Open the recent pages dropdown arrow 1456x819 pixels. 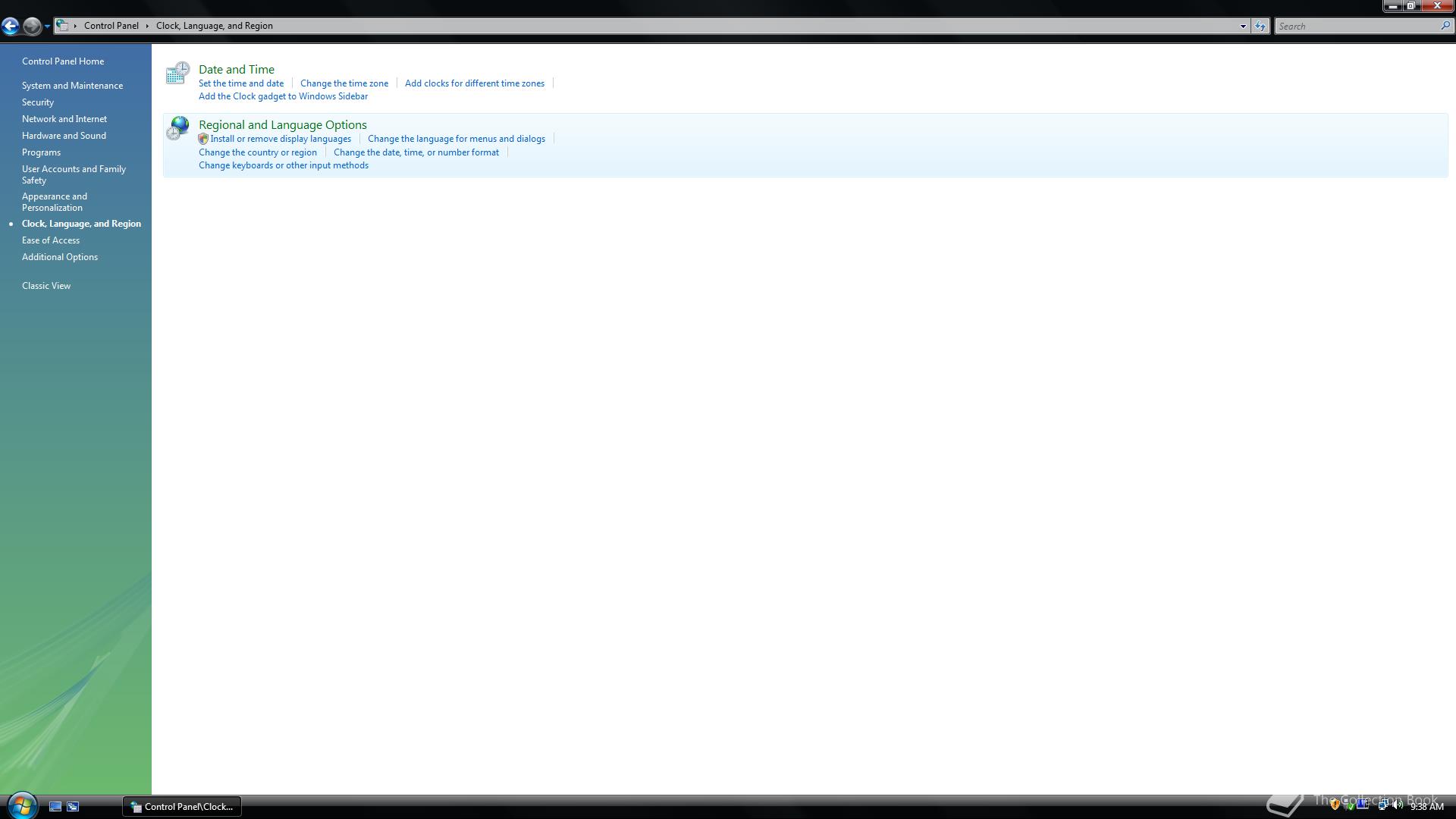[47, 27]
